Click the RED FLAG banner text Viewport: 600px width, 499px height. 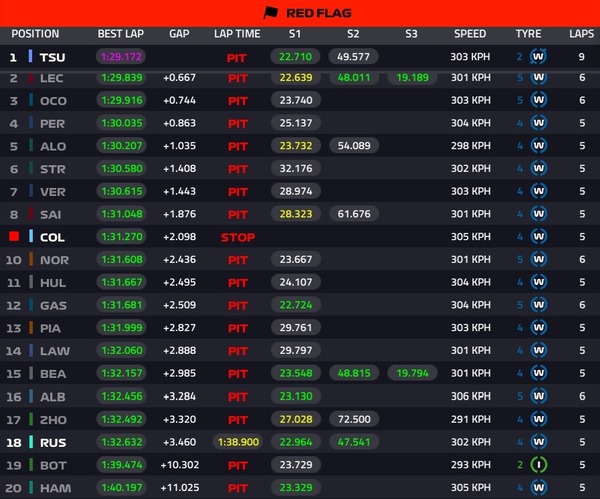[x=319, y=13]
